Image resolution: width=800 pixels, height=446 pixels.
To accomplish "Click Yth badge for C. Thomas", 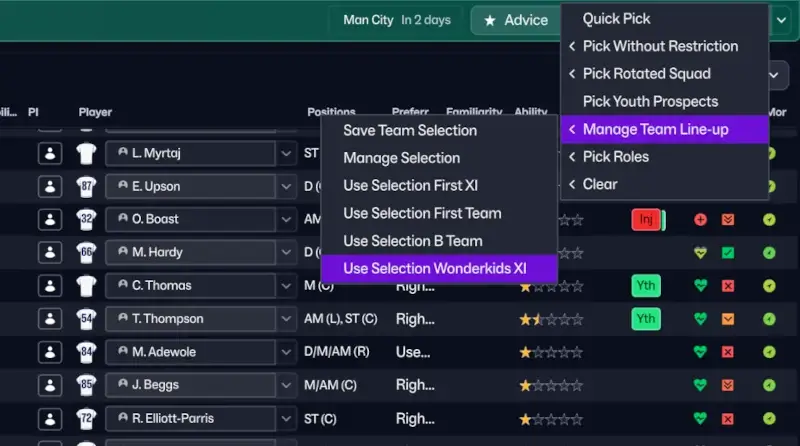I will coord(646,286).
